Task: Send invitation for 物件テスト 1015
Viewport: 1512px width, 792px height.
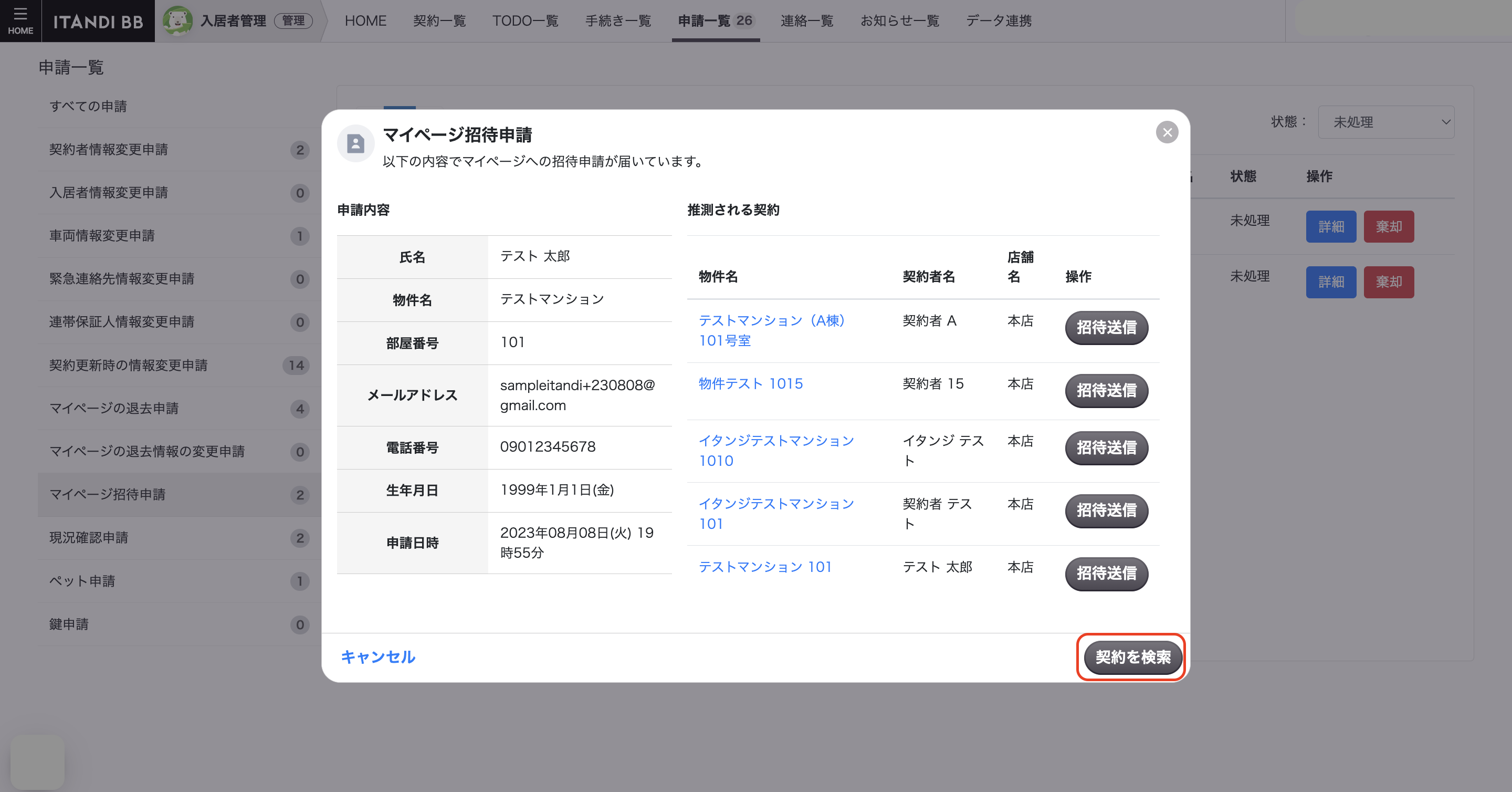Action: 1106,390
